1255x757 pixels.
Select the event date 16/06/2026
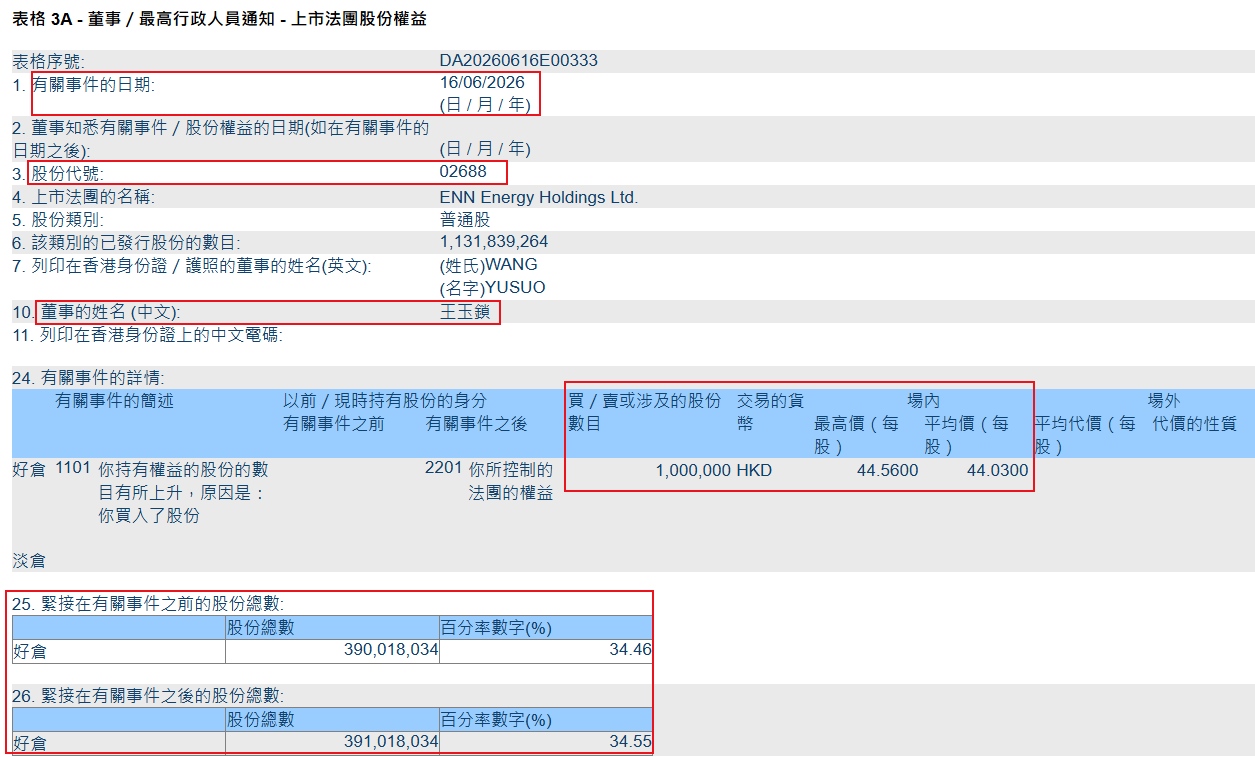click(482, 83)
